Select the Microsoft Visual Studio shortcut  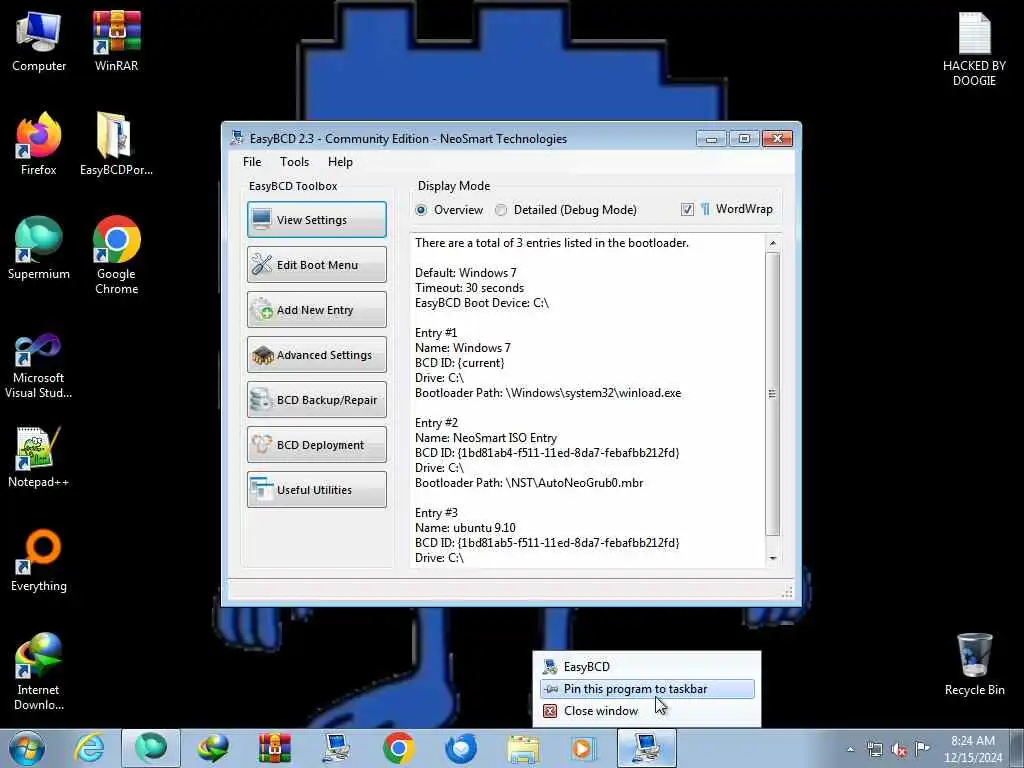click(39, 366)
